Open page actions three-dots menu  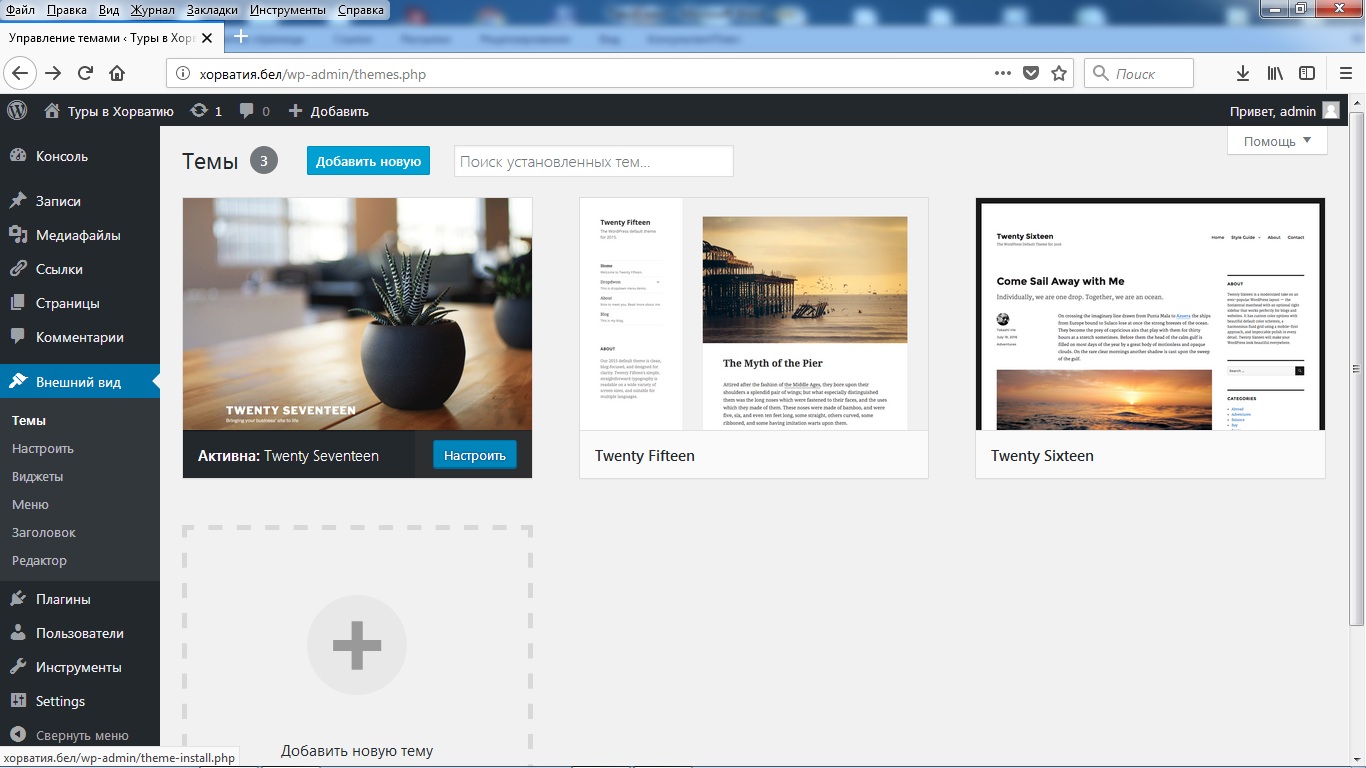click(x=1003, y=73)
